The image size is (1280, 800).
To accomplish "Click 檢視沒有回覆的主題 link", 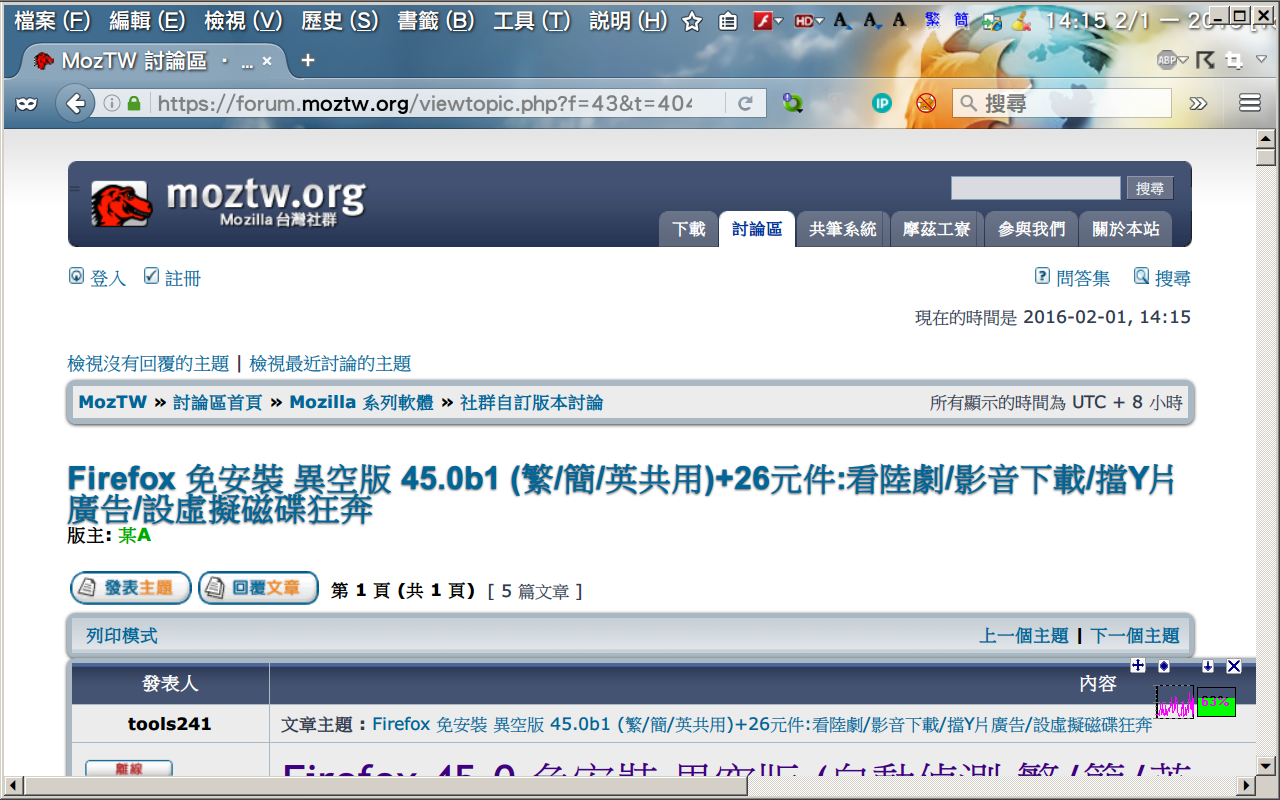I will [x=148, y=364].
